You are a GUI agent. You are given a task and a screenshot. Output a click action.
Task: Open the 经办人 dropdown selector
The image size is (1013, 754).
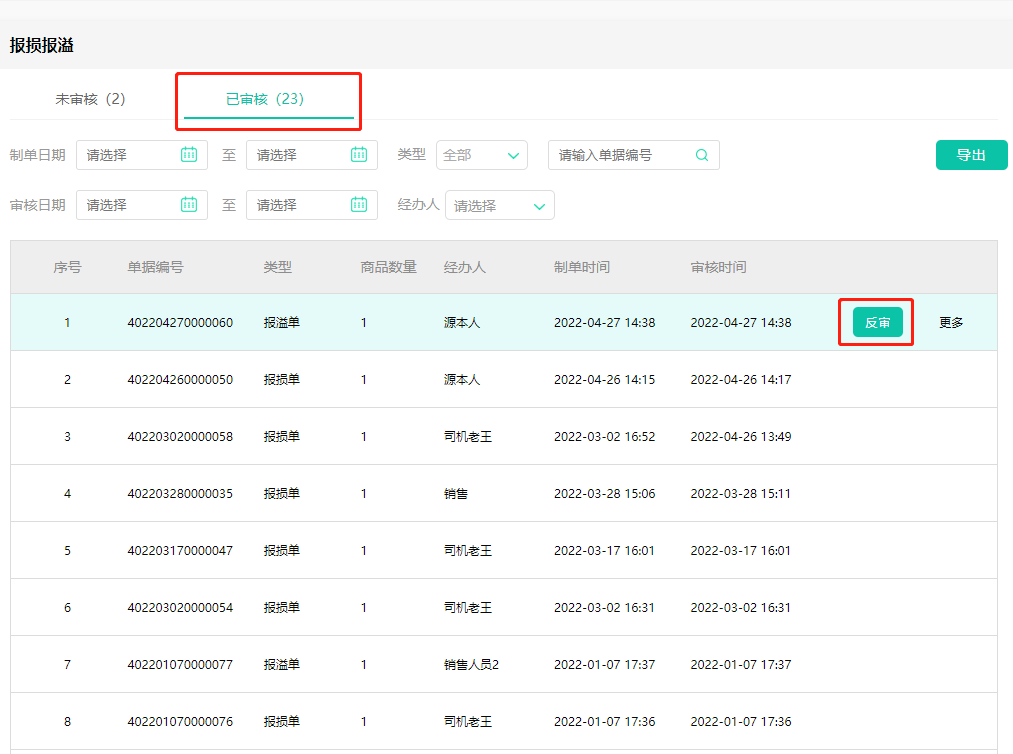pos(499,205)
